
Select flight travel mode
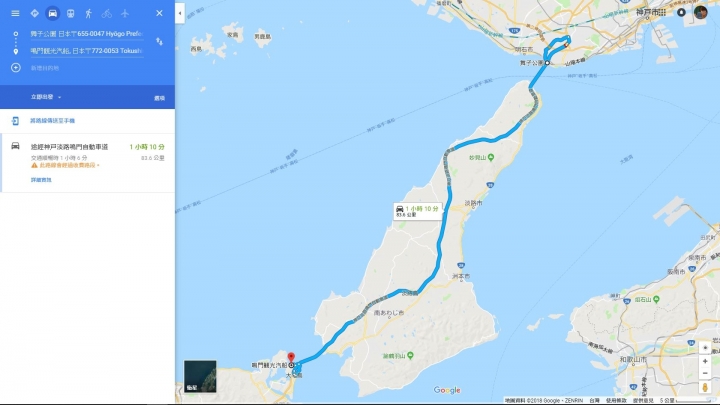(125, 13)
